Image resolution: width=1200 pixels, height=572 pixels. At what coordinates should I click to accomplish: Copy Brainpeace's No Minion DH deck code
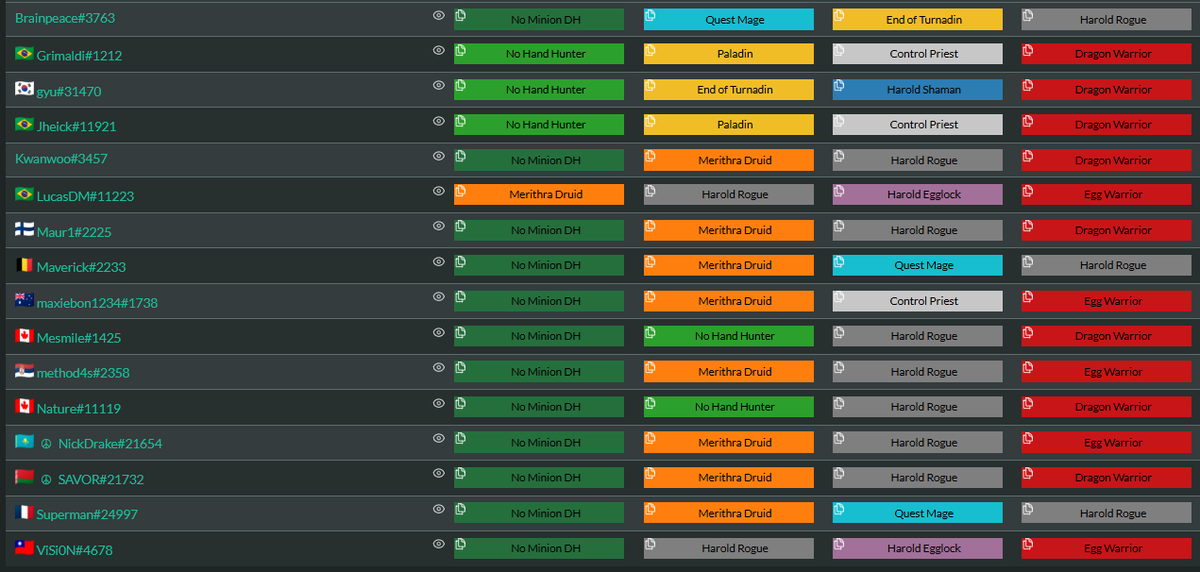click(460, 16)
